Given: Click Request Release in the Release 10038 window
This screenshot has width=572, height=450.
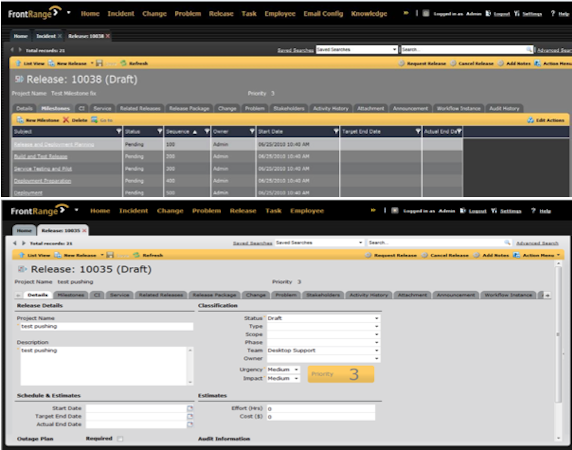Looking at the screenshot, I should (422, 63).
